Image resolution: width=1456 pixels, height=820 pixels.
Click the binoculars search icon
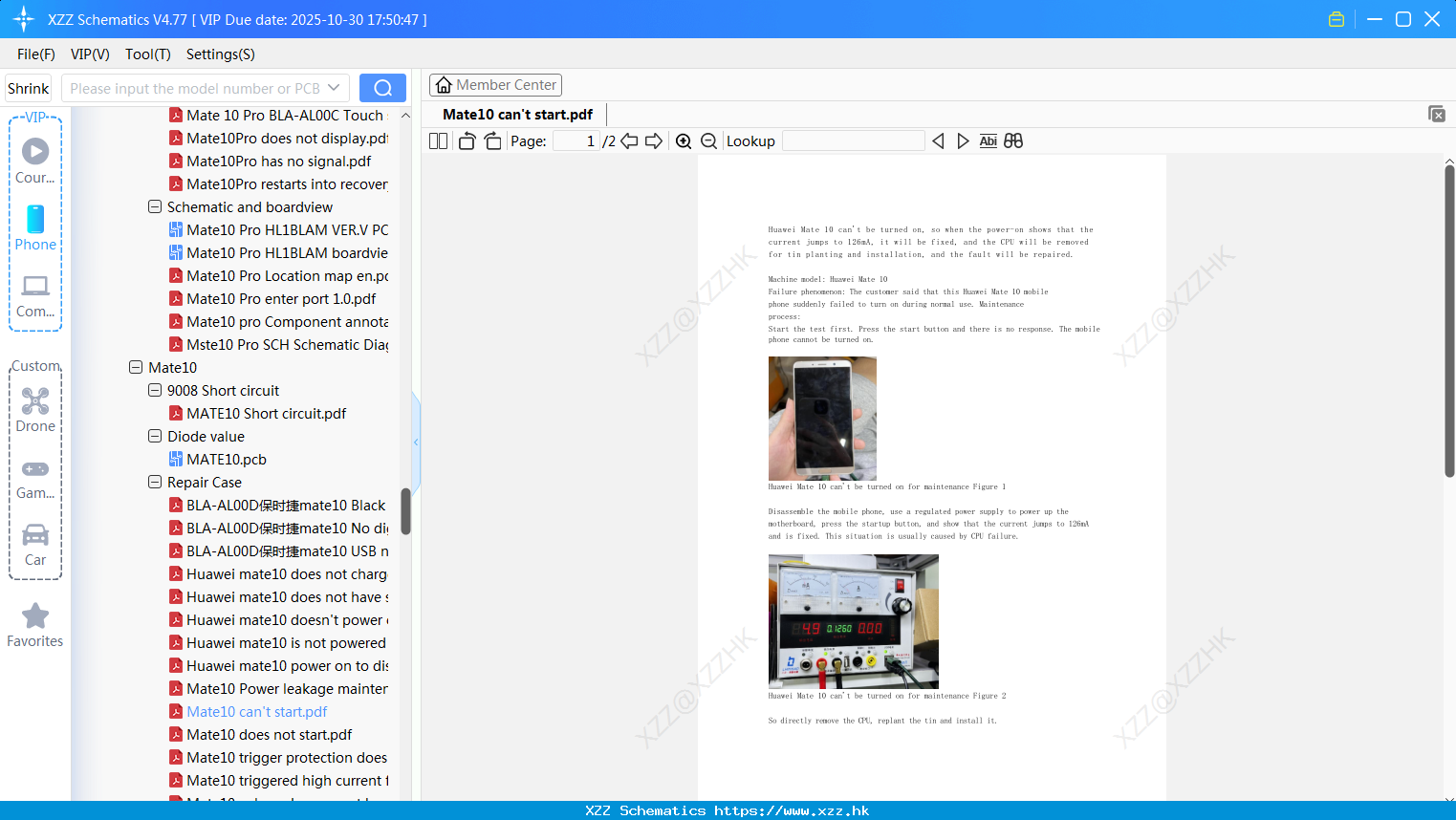(1013, 140)
